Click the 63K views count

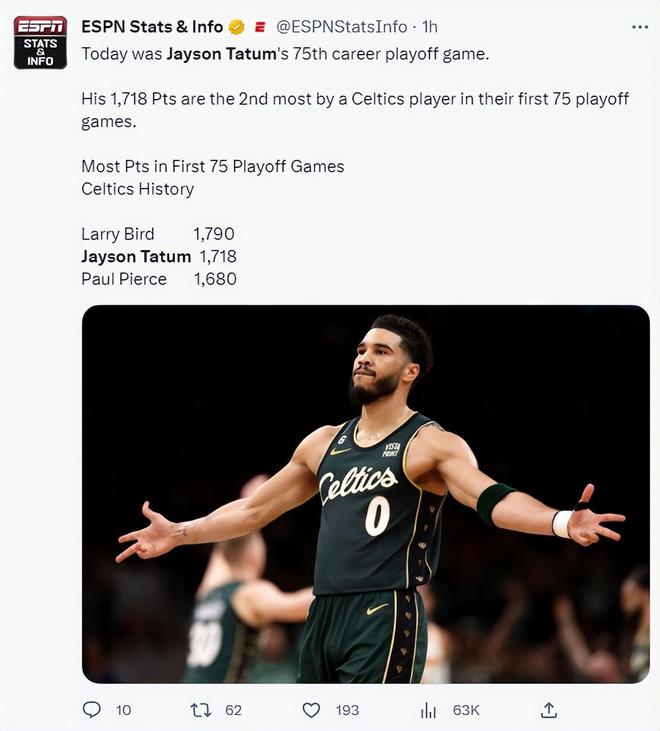(x=466, y=710)
